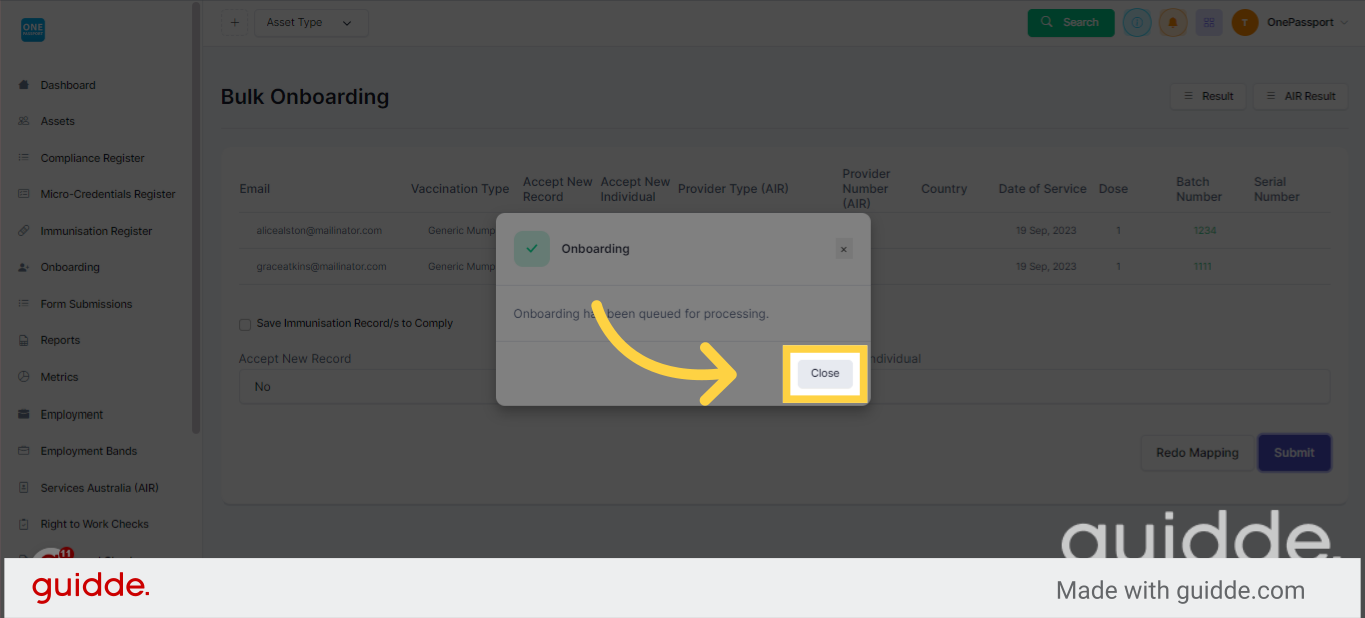Click the Metrics pie chart icon
Viewport: 1365px width, 618px height.
[23, 377]
